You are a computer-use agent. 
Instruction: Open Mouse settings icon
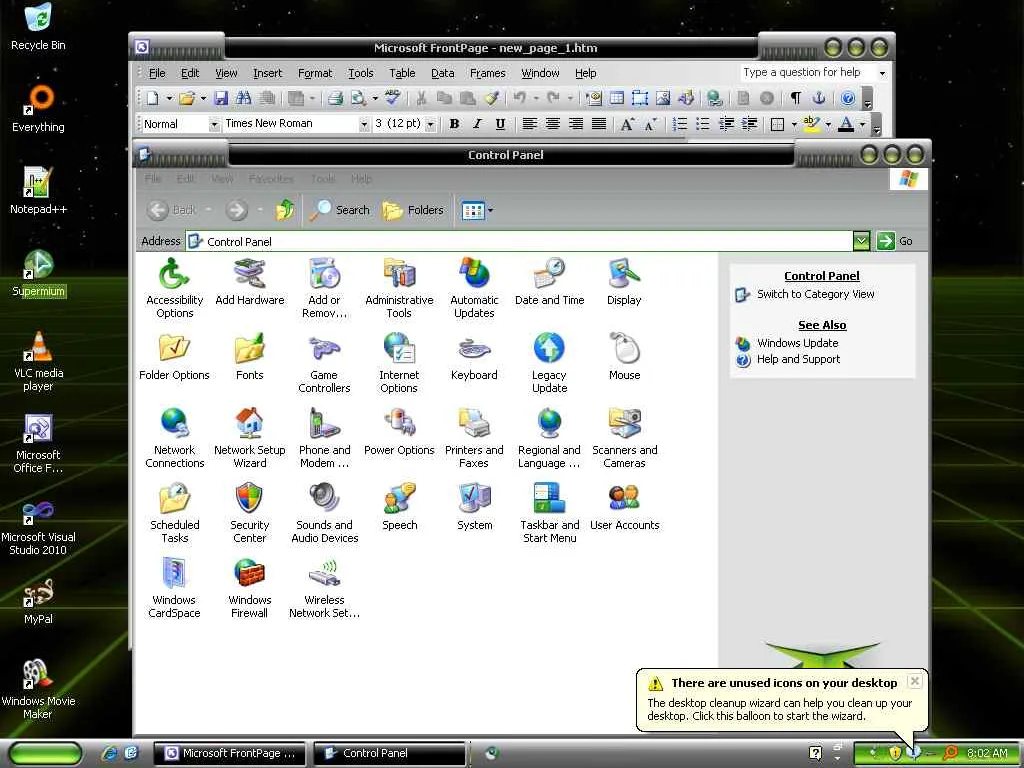pyautogui.click(x=624, y=357)
